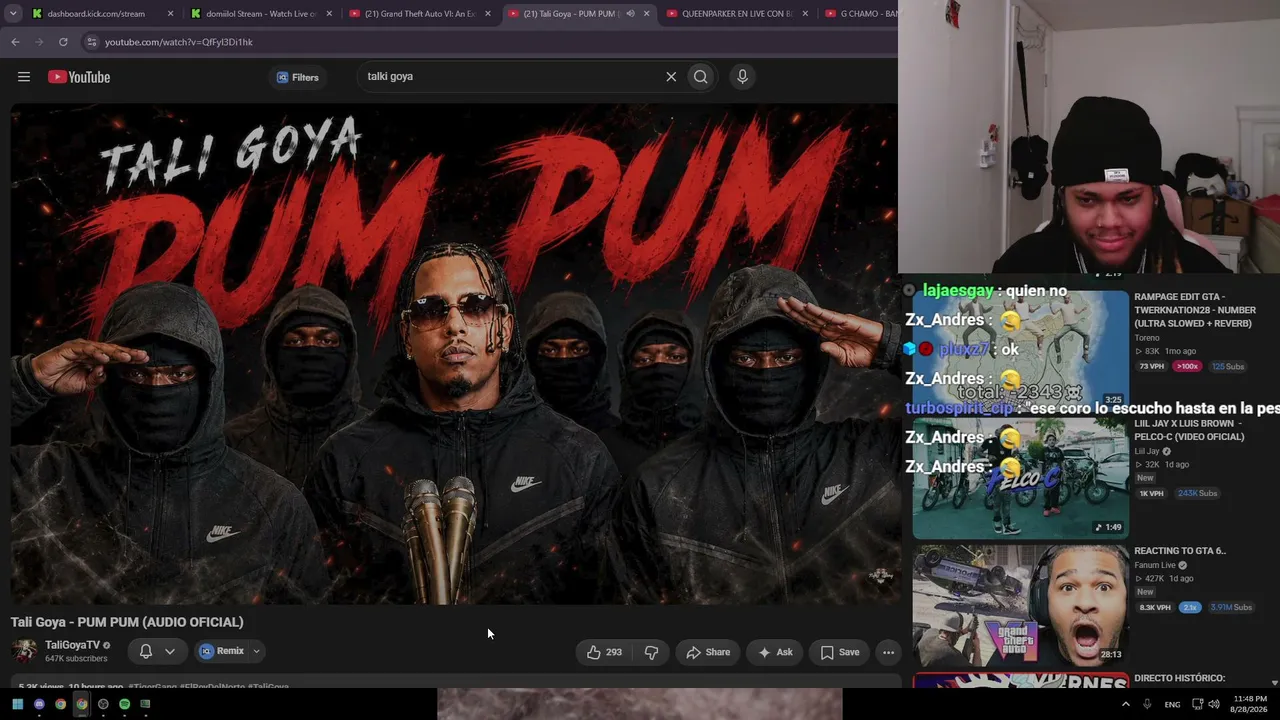Switch to the G CHAMO tab

click(x=860, y=14)
